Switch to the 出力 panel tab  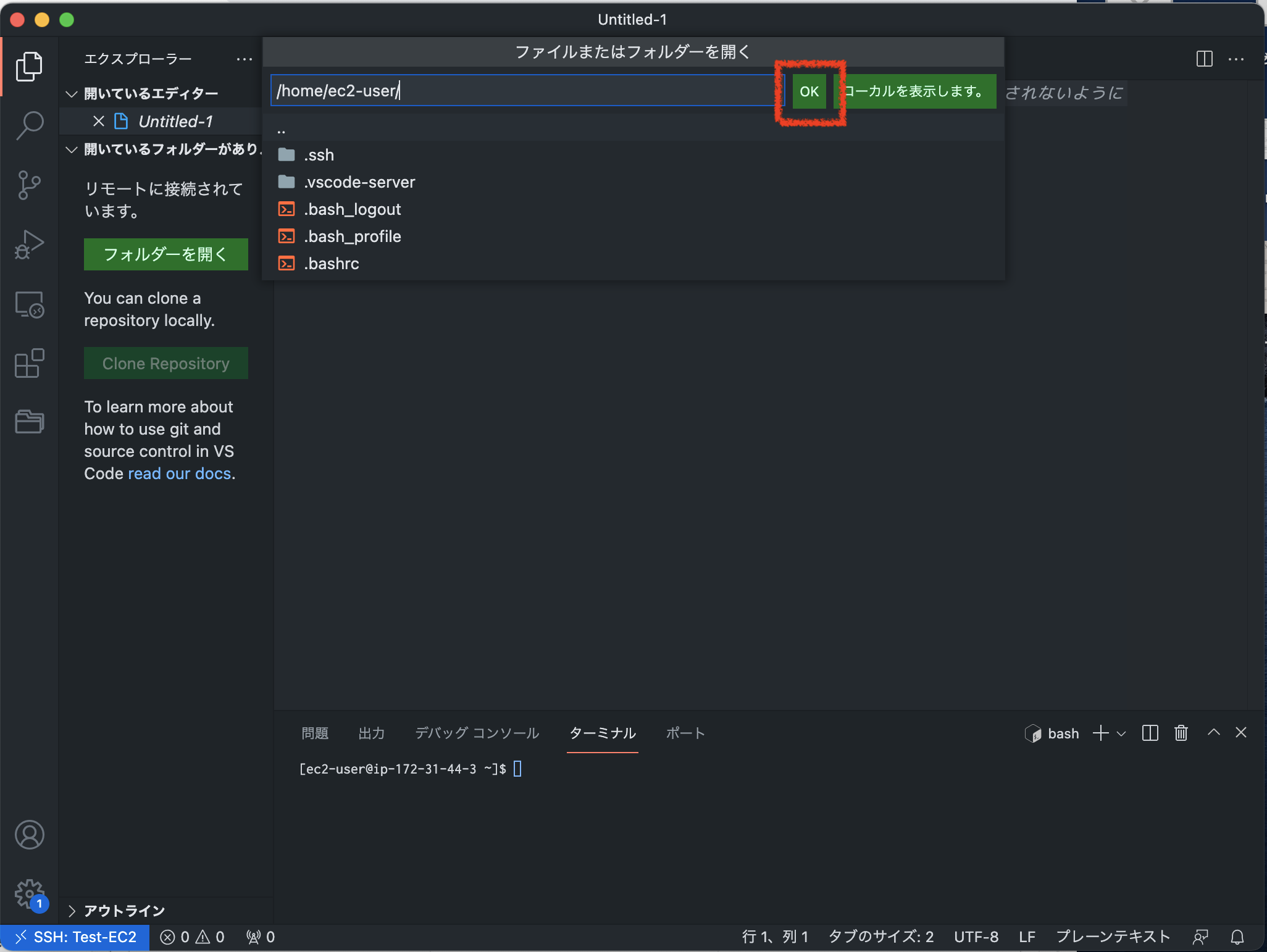371,733
